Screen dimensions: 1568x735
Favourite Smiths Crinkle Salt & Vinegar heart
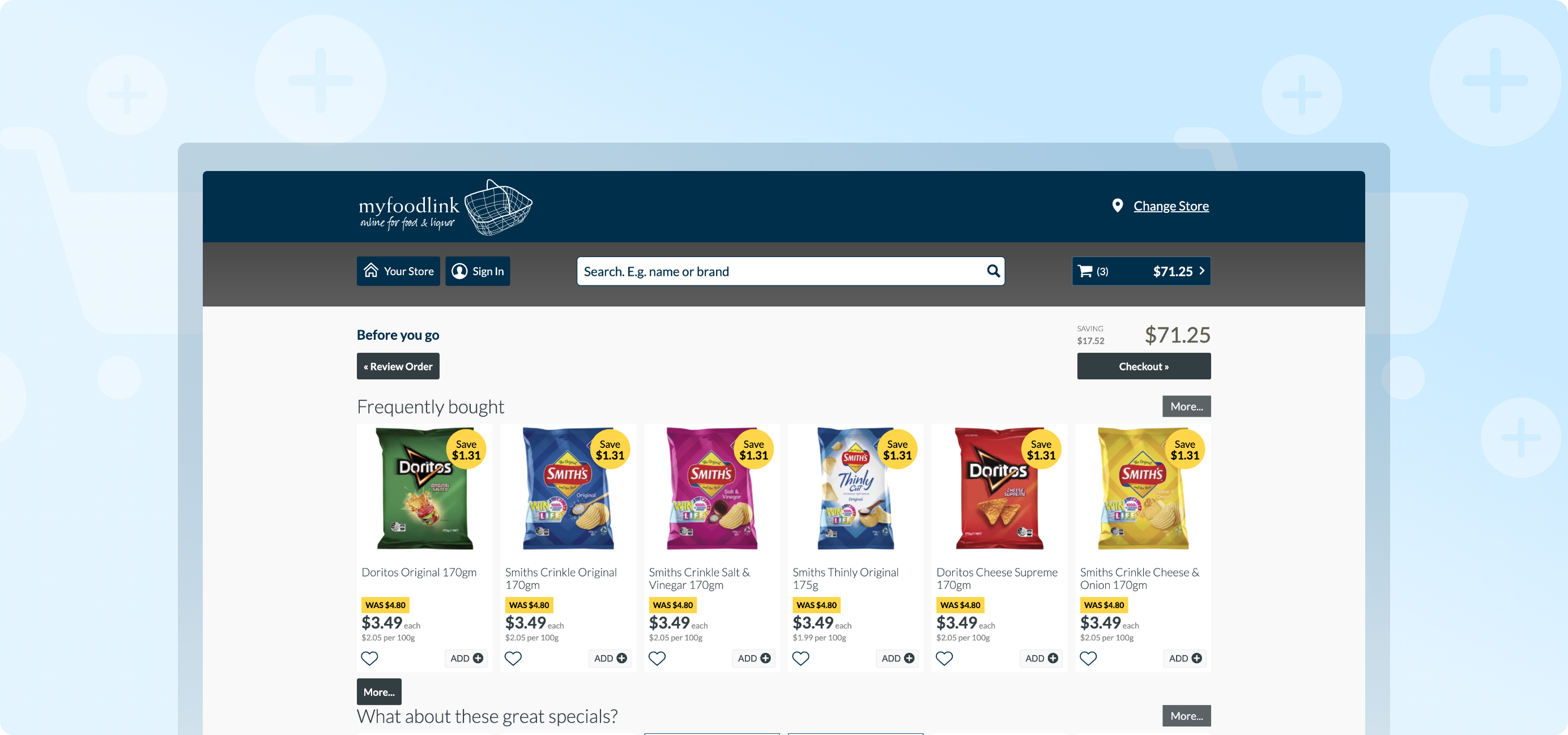657,659
